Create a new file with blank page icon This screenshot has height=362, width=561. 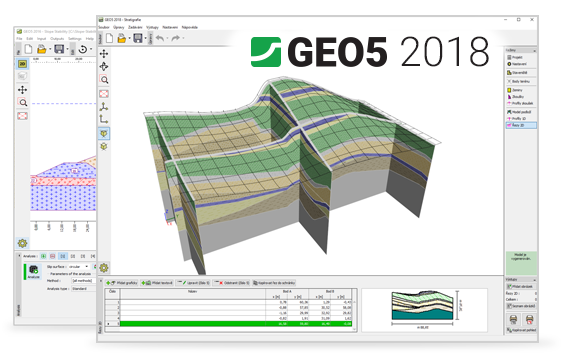[x=110, y=38]
